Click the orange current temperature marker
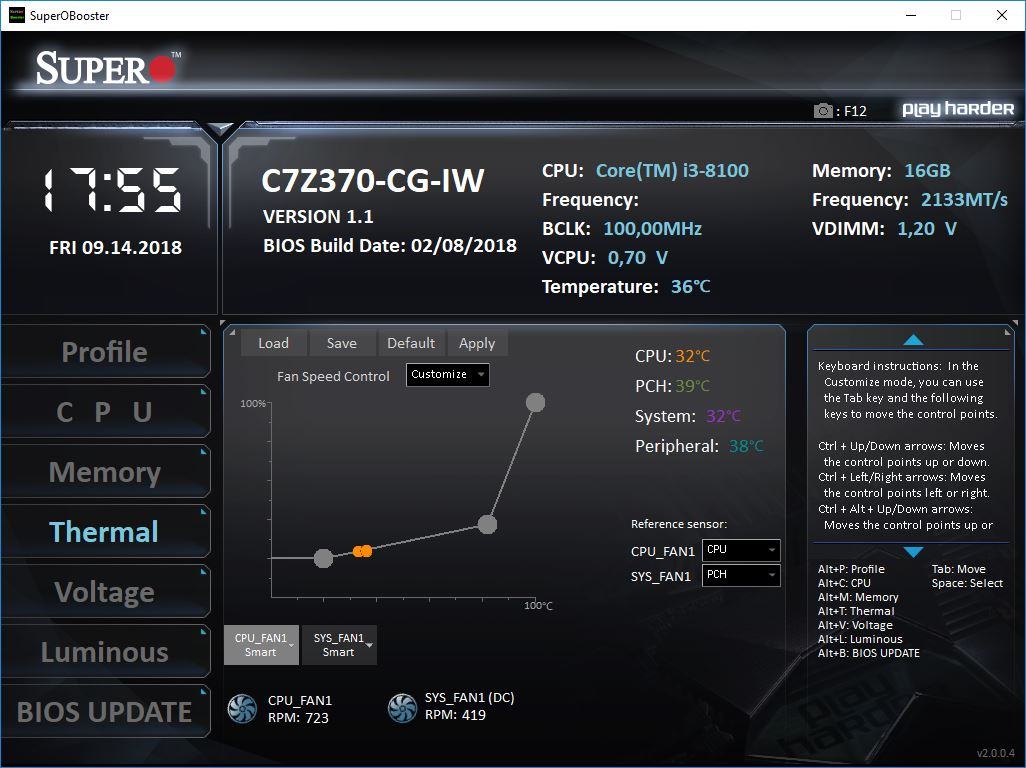 363,551
